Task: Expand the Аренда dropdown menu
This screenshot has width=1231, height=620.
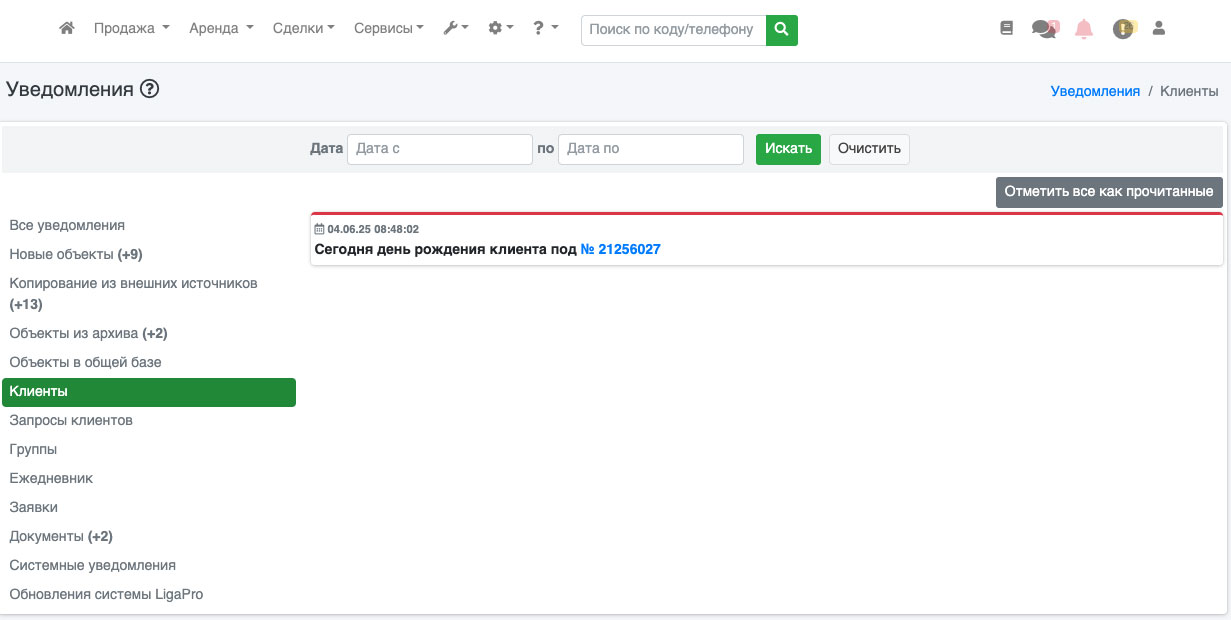Action: pyautogui.click(x=221, y=29)
